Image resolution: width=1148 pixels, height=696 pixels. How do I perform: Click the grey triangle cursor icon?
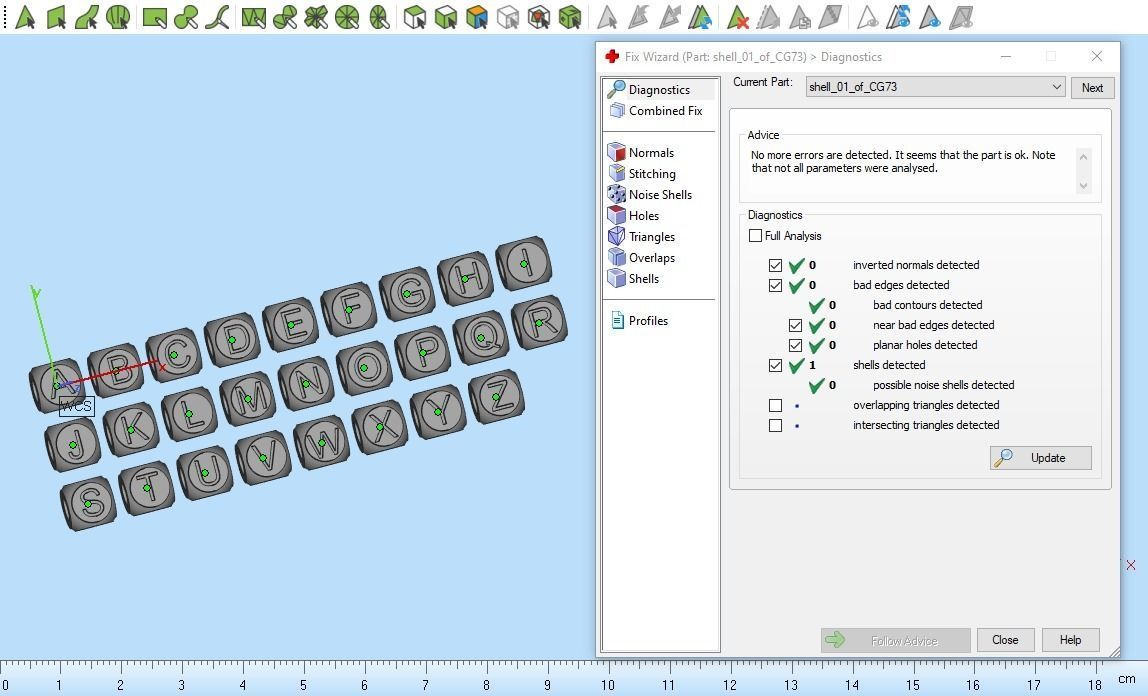tap(607, 17)
